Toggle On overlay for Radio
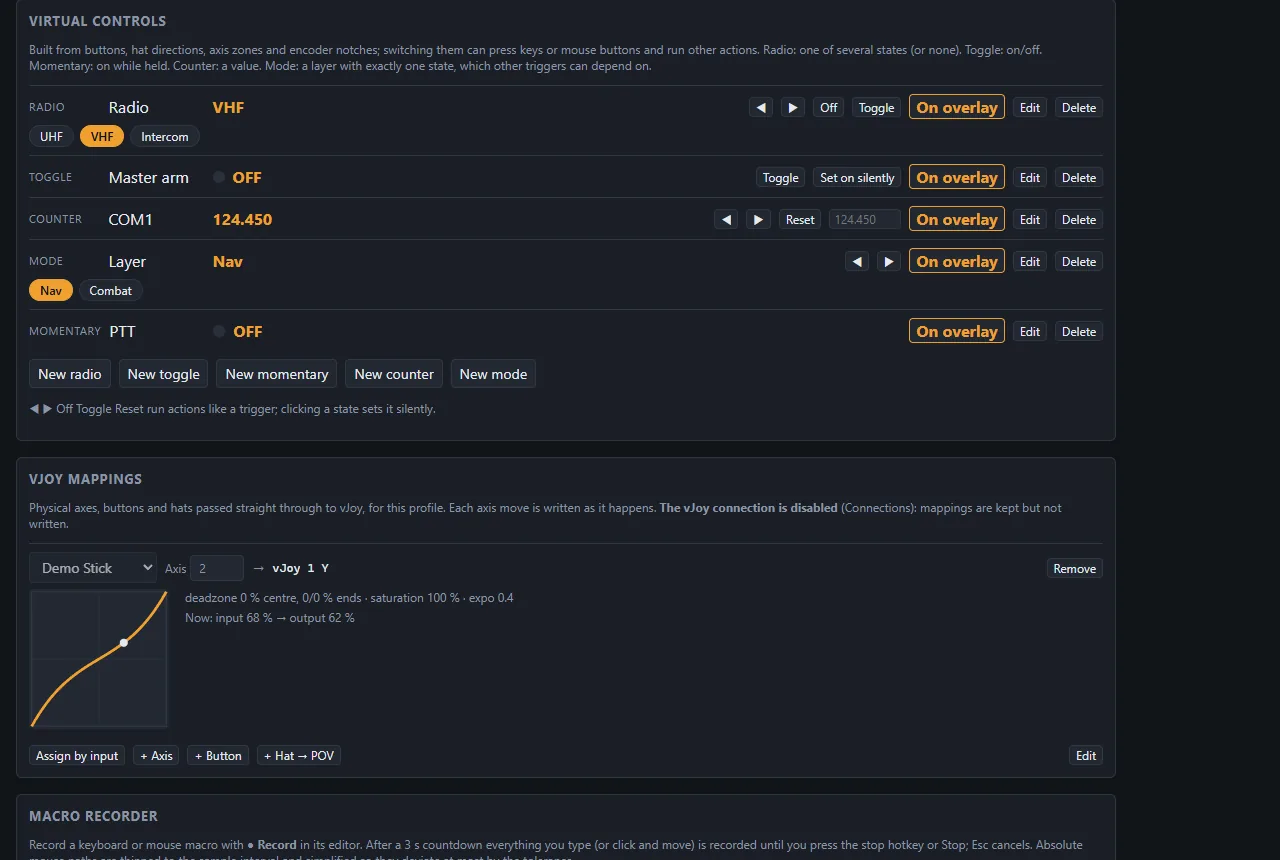1280x860 pixels. (957, 107)
